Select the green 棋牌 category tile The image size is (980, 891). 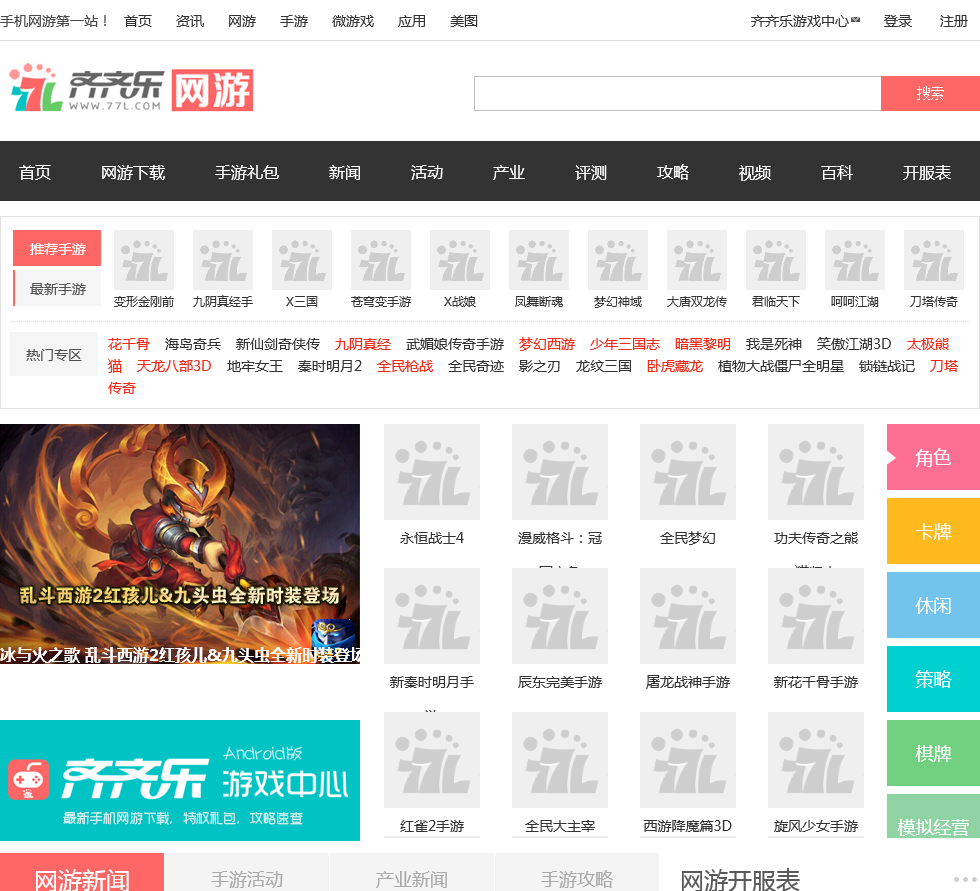[x=933, y=753]
